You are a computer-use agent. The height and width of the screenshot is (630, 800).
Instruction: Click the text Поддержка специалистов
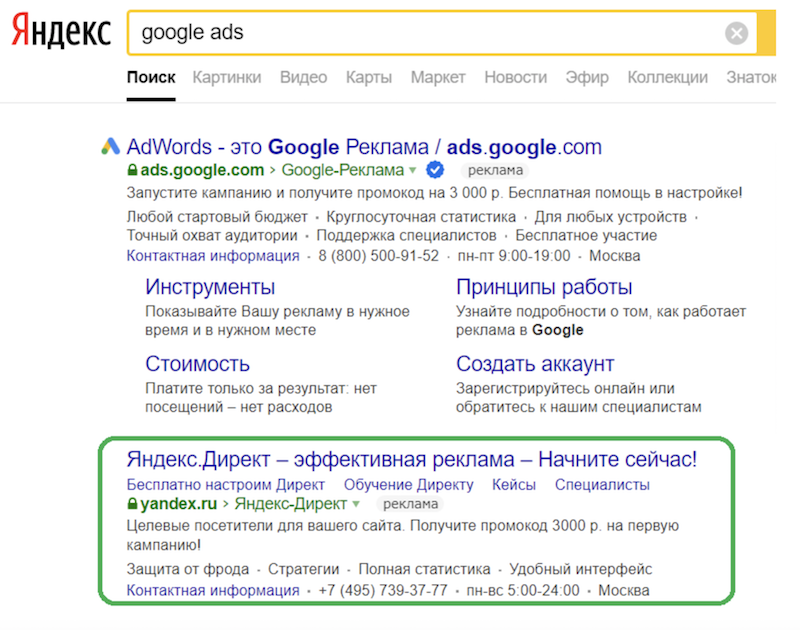[406, 235]
